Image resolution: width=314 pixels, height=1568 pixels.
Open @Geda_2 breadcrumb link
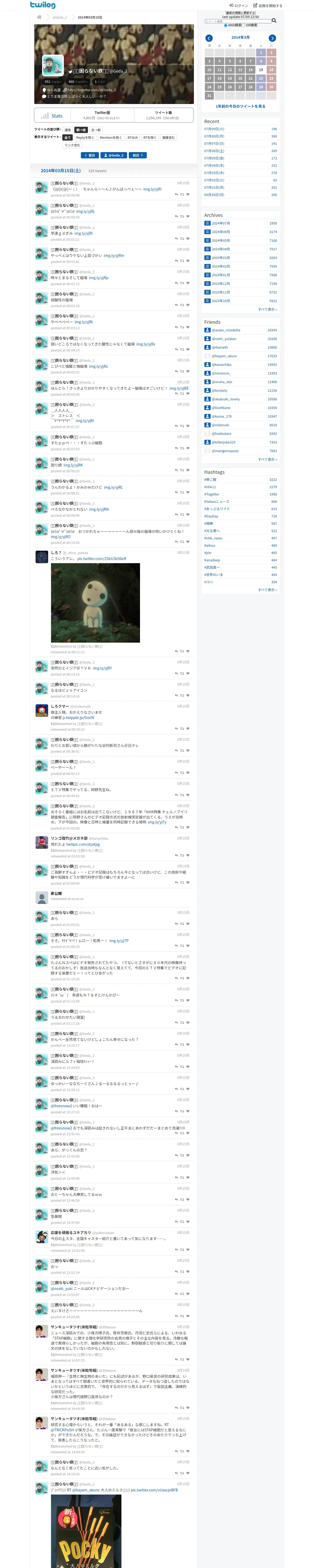pyautogui.click(x=60, y=17)
